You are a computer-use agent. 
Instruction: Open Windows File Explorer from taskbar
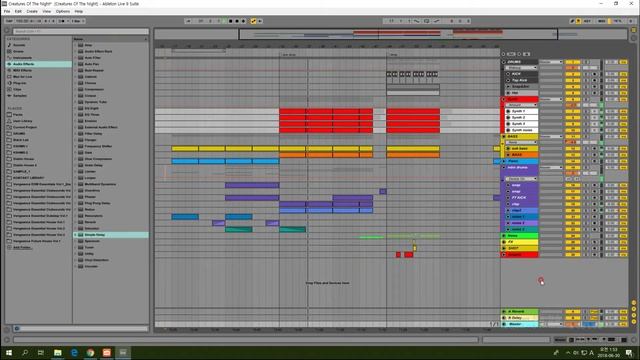58,352
